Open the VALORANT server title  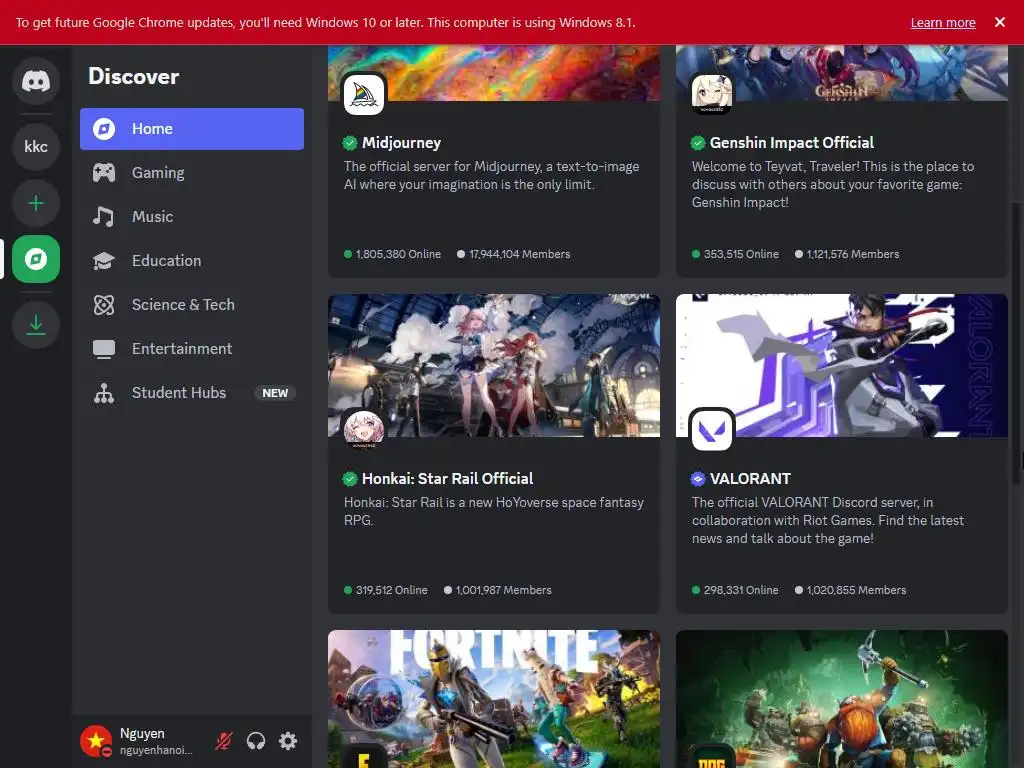pos(750,479)
